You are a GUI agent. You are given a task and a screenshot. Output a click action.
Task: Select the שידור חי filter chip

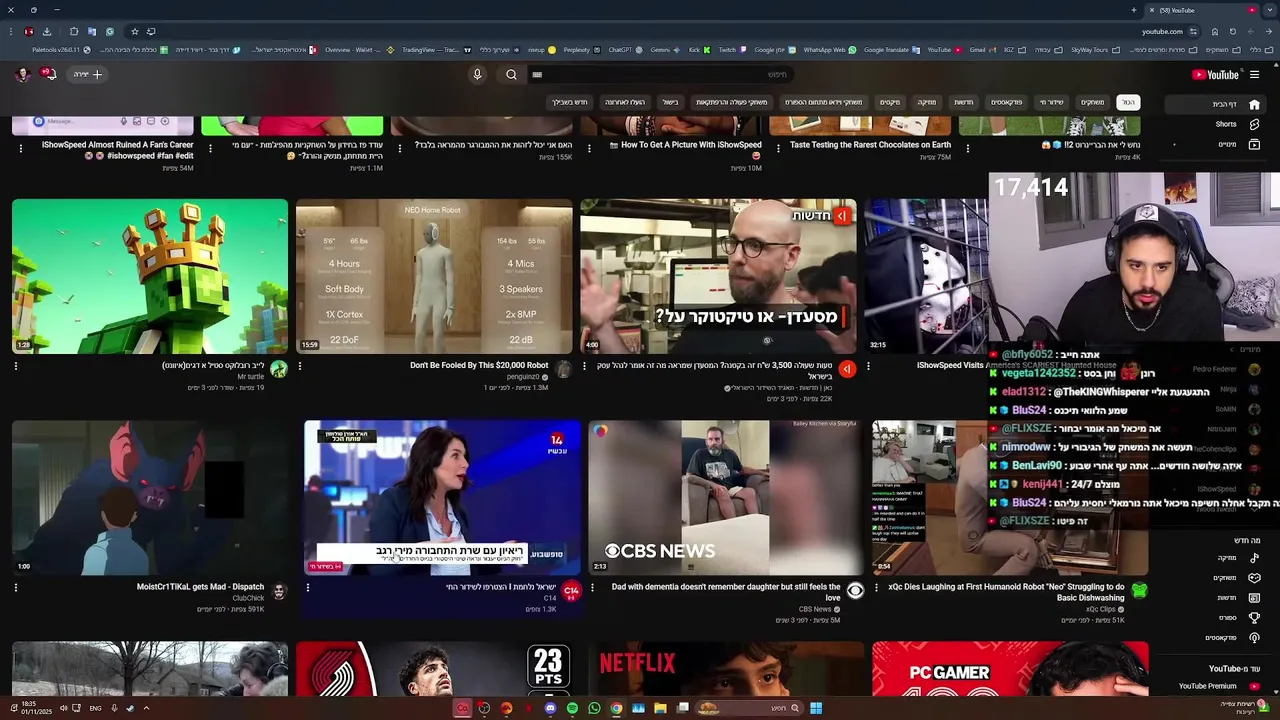(1051, 102)
